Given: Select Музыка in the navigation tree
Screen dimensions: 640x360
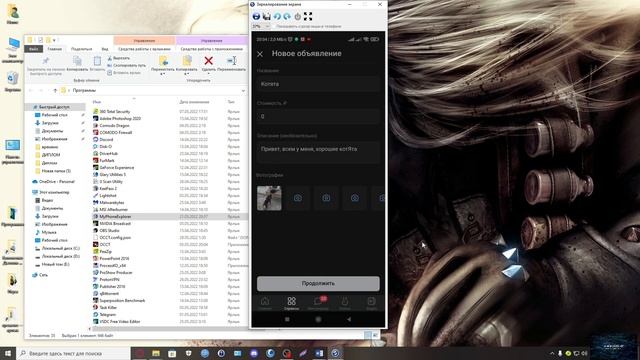Looking at the screenshot, I should point(45,232).
